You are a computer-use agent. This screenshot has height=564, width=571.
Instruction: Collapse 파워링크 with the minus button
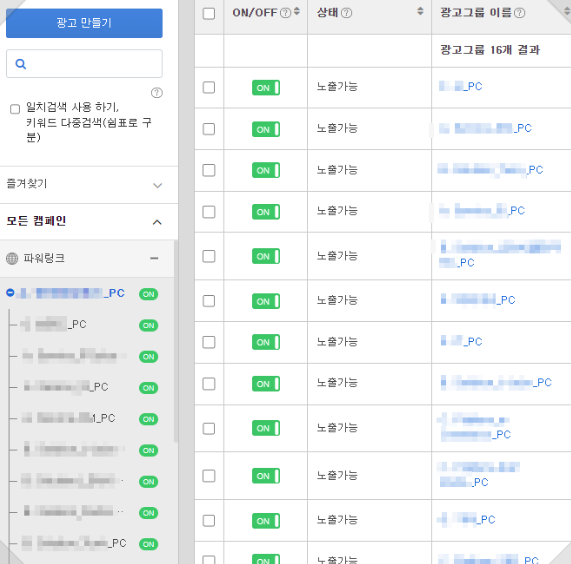pyautogui.click(x=154, y=259)
